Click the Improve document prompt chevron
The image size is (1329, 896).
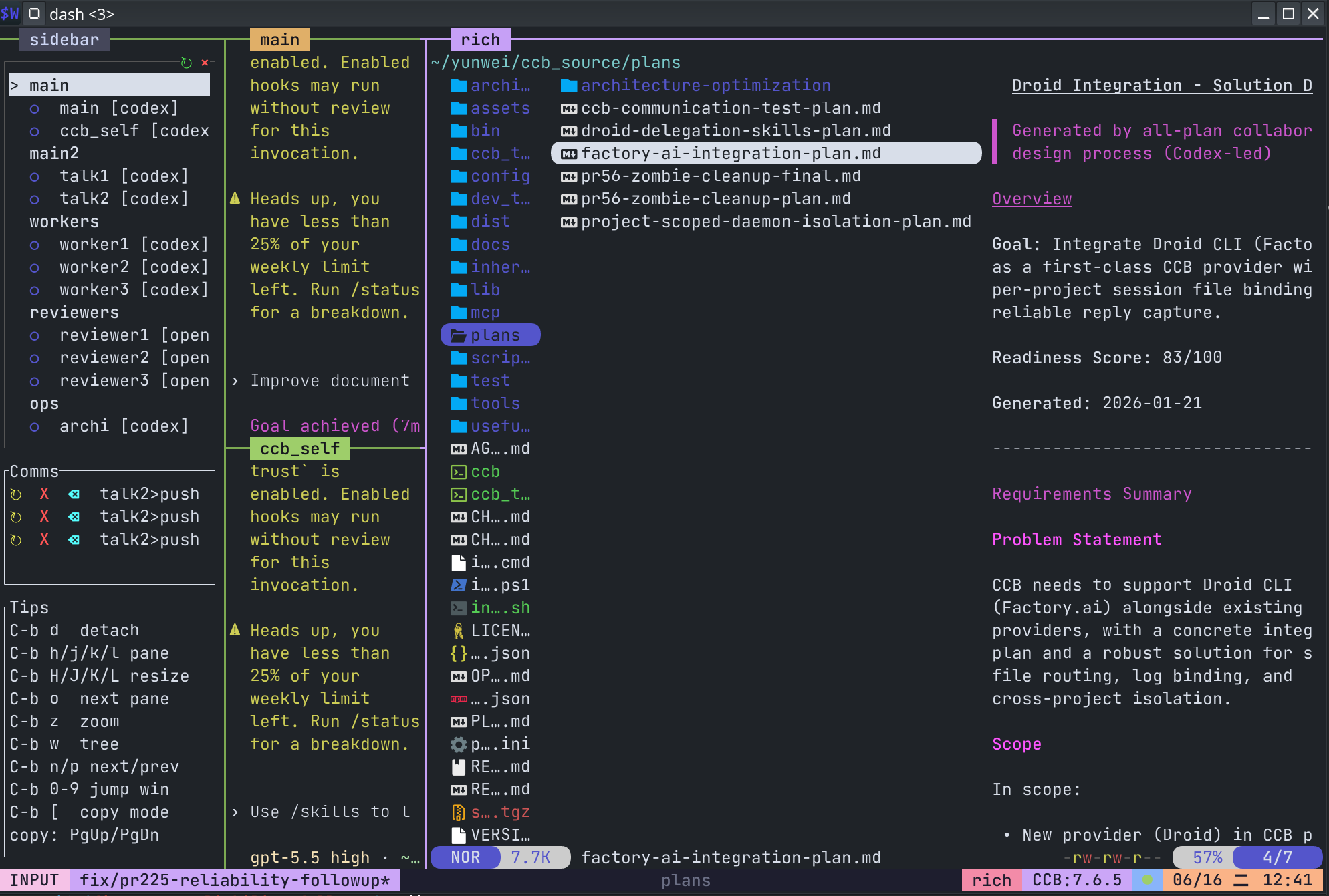click(235, 381)
